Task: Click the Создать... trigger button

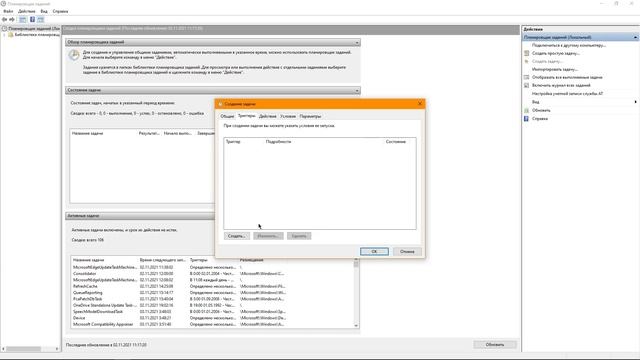Action: [x=237, y=236]
